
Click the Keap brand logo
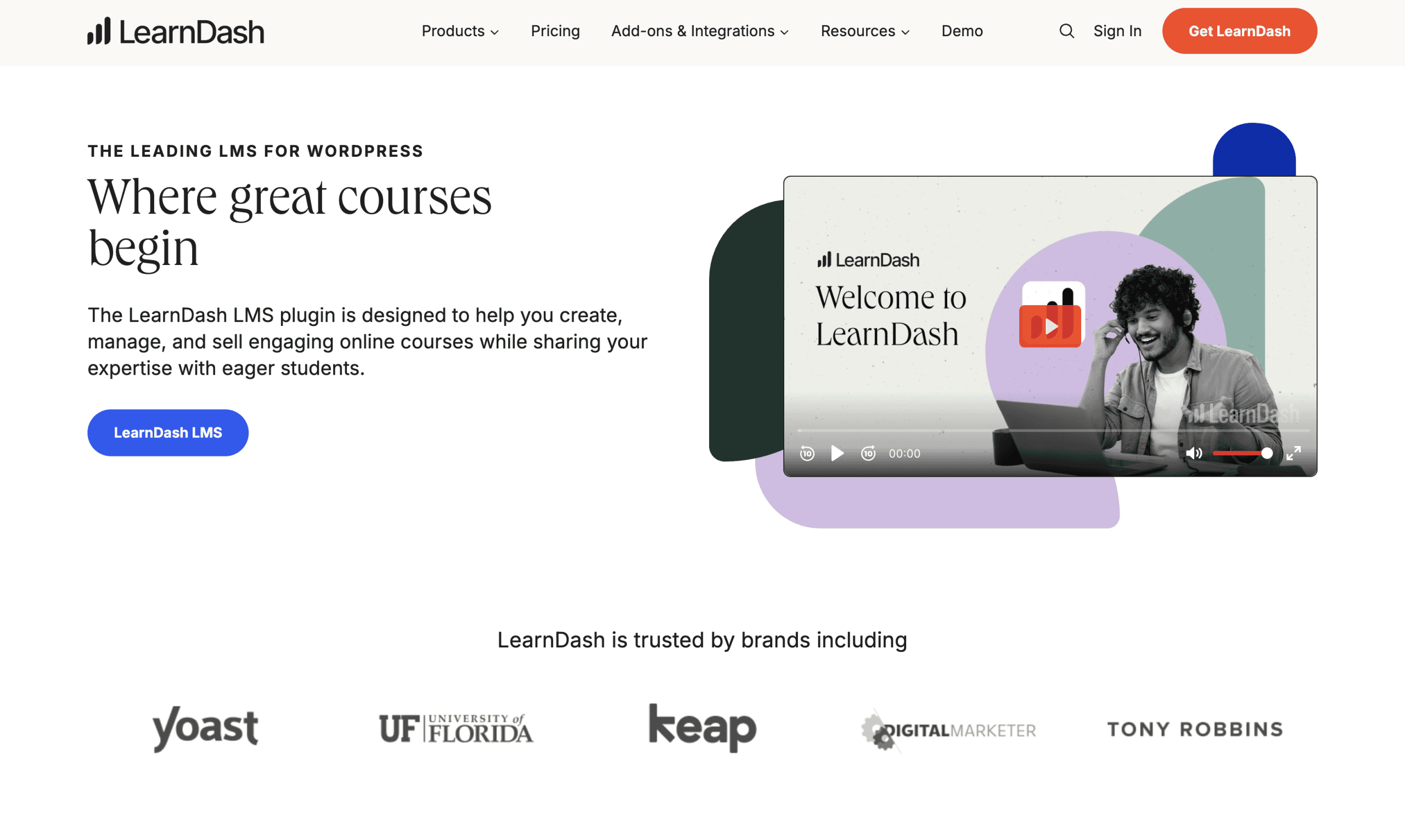(702, 729)
